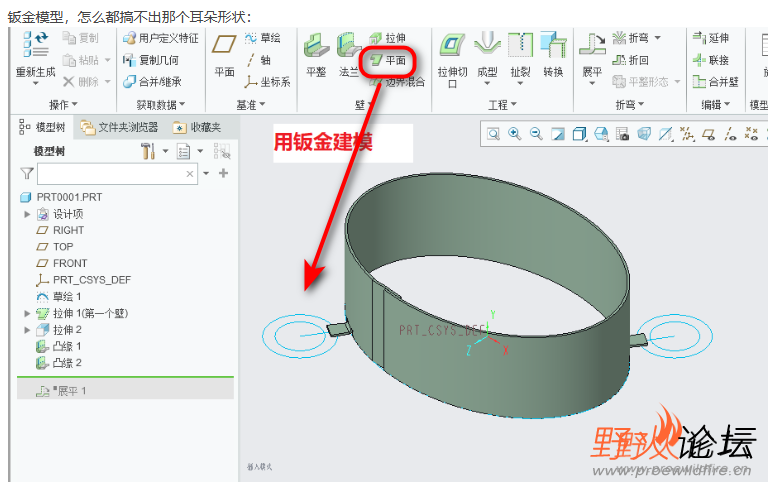Expand the 设计项 tree node
The height and width of the screenshot is (487, 776).
[x=27, y=214]
